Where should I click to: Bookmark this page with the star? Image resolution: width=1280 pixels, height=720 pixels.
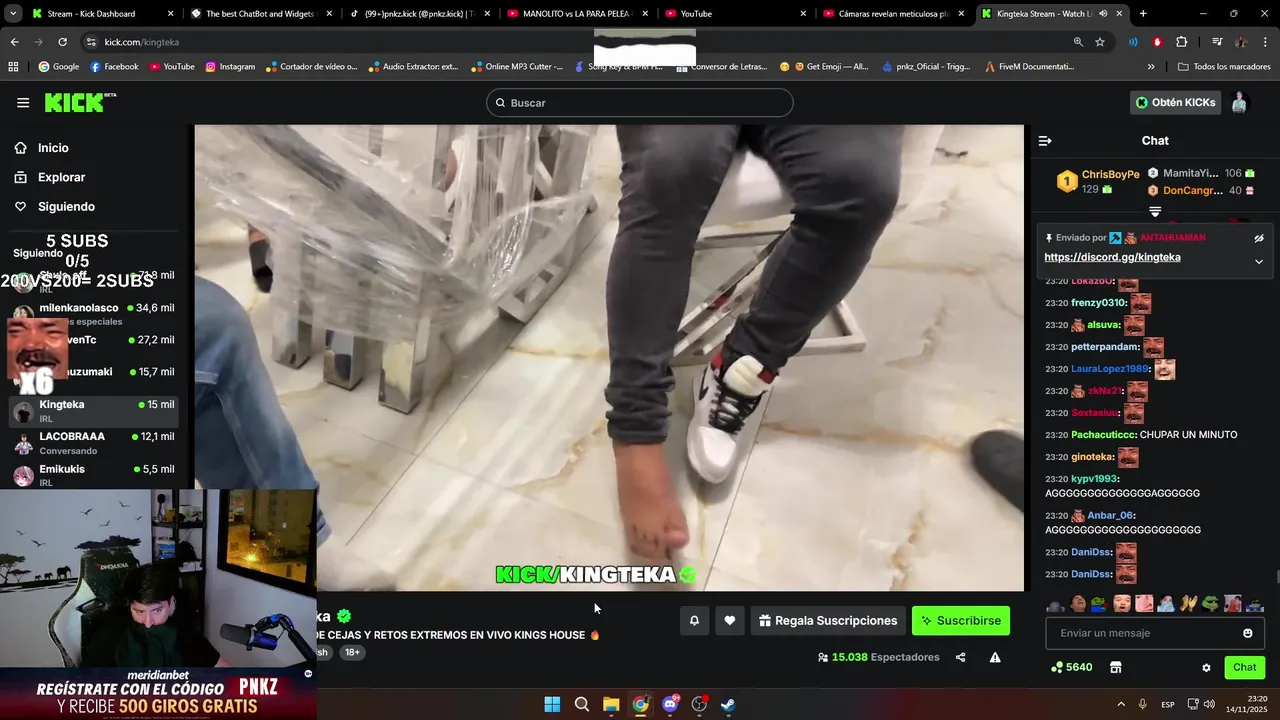click(1100, 42)
